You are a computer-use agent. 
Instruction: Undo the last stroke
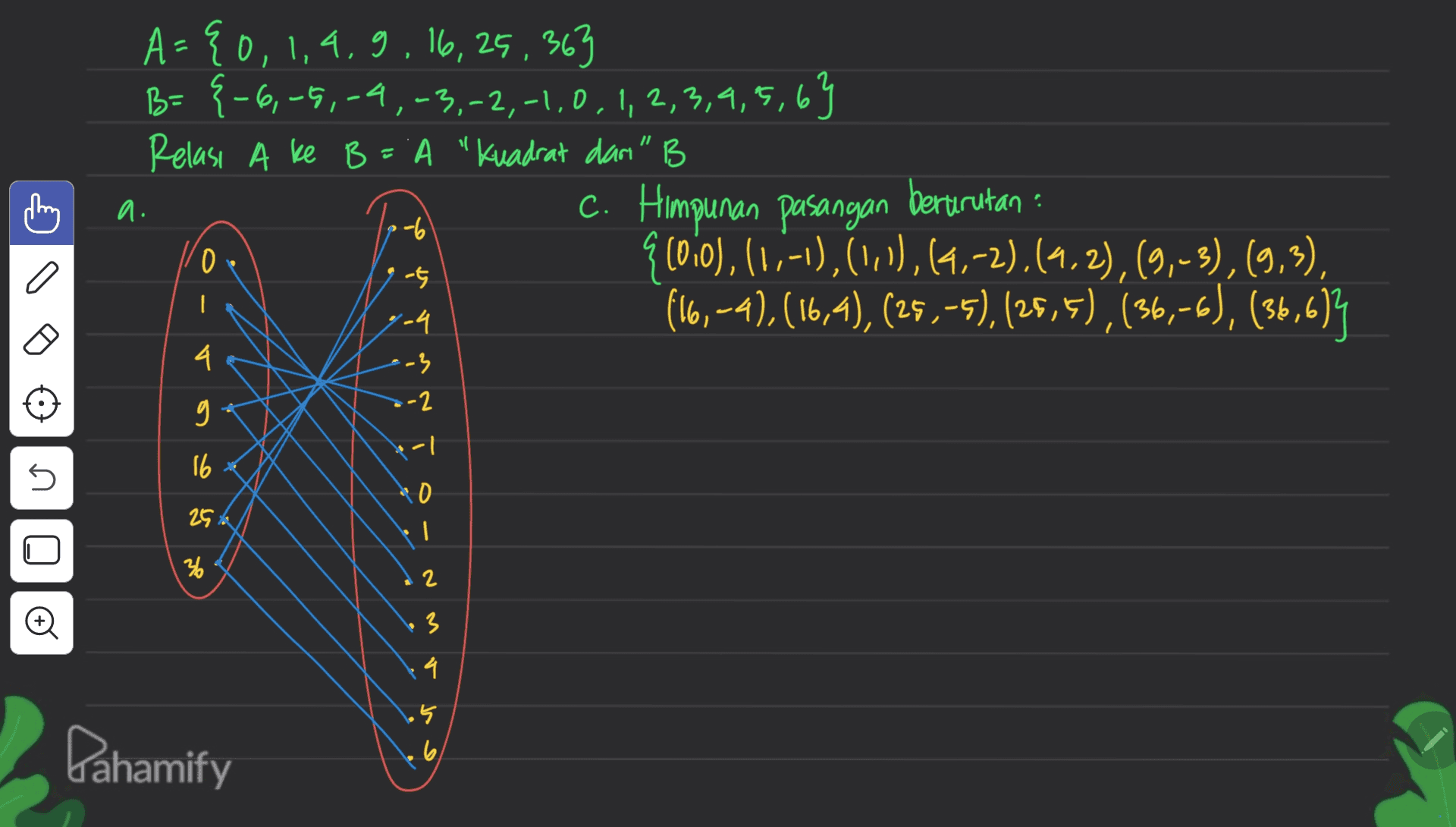[x=42, y=478]
